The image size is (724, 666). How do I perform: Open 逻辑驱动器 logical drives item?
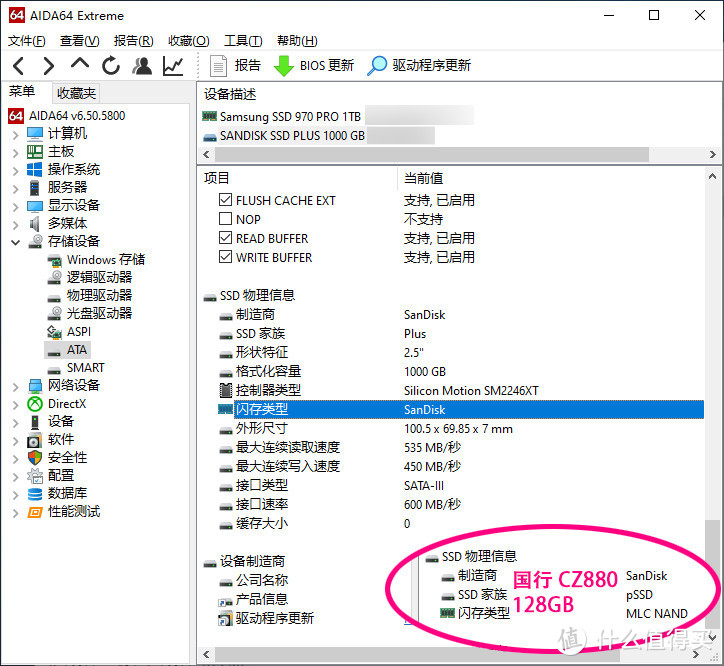[90, 277]
